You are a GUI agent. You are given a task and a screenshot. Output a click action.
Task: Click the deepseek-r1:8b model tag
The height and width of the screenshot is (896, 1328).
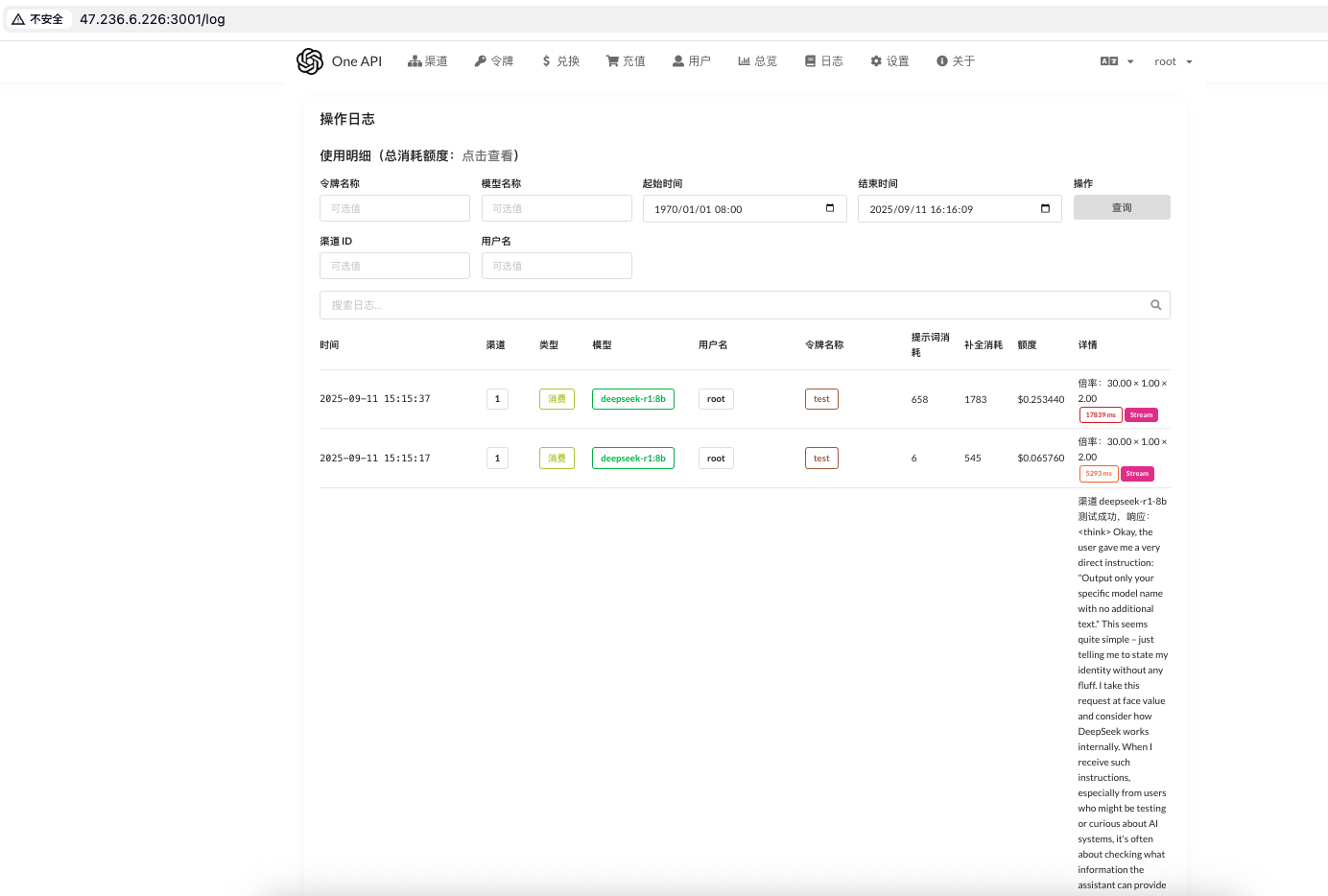coord(632,398)
